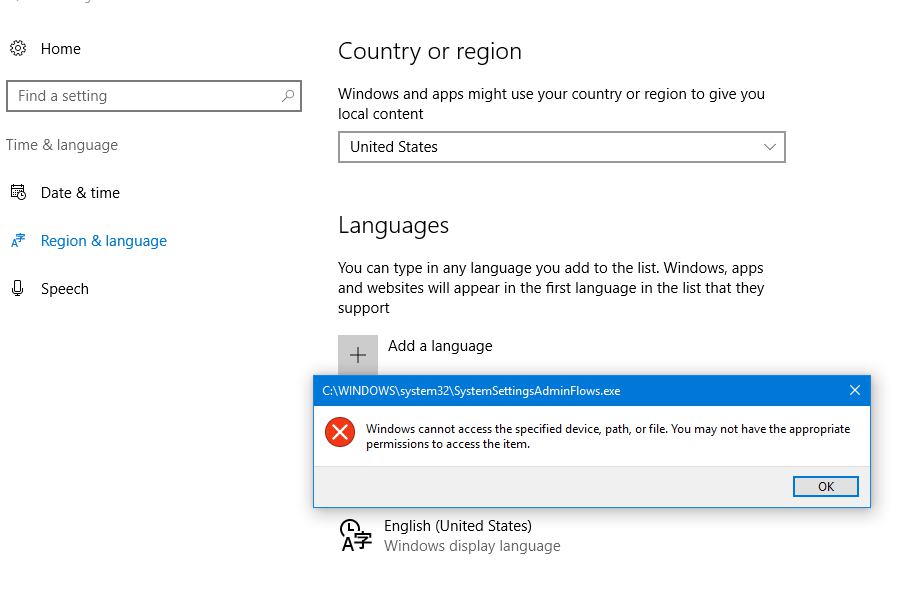
Task: Click the English (United States) language icon
Action: point(355,535)
